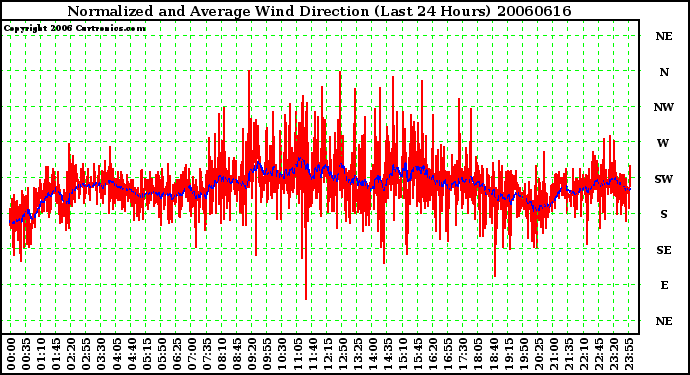The width and height of the screenshot is (690, 375).
Task: Click the 02:55 time label
Action: pyautogui.click(x=86, y=354)
